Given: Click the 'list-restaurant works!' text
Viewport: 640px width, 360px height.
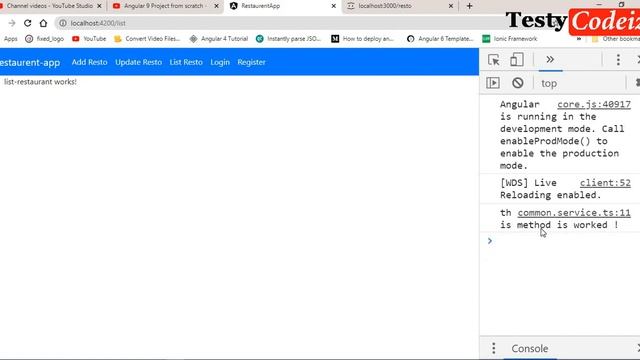Looking at the screenshot, I should coord(40,82).
